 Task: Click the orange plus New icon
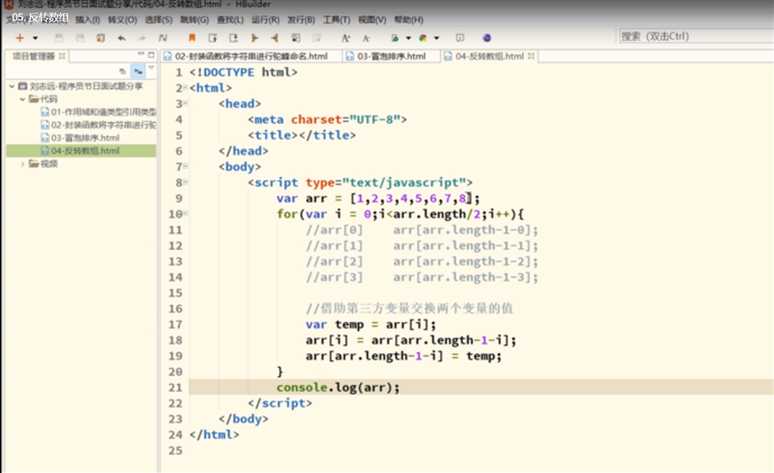click(x=20, y=38)
